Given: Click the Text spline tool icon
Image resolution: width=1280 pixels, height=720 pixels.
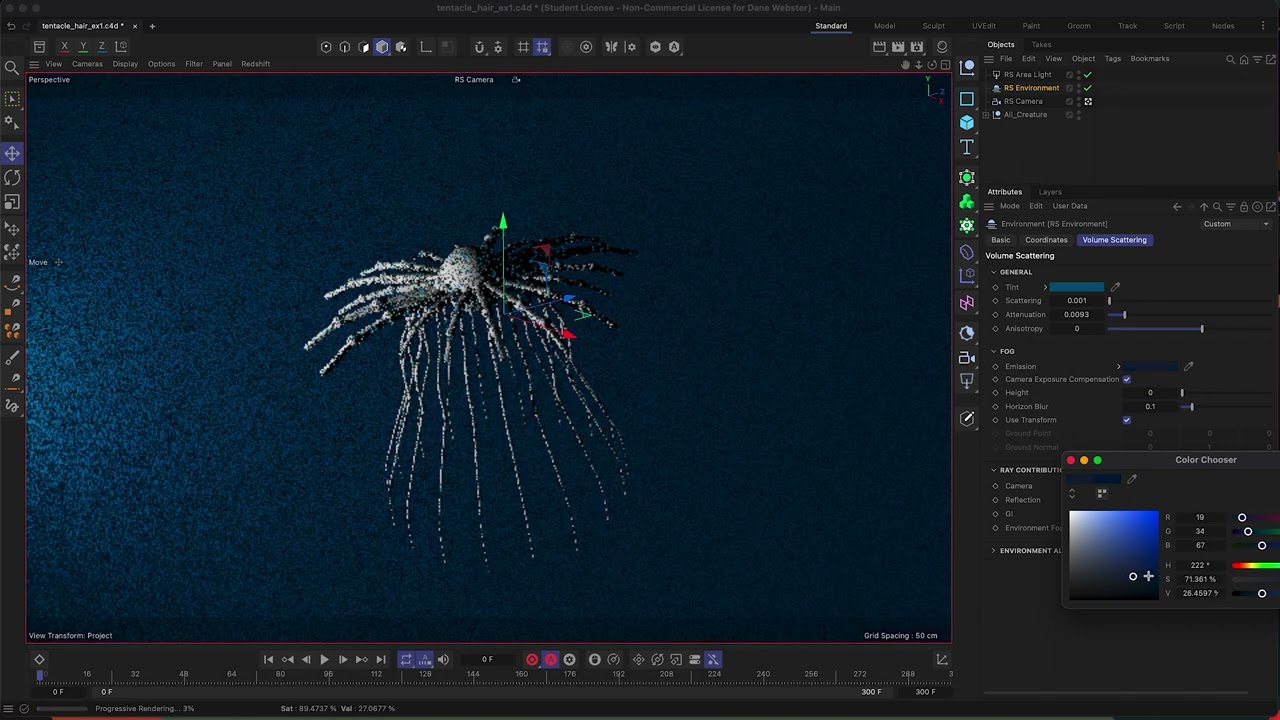Looking at the screenshot, I should pos(967,147).
